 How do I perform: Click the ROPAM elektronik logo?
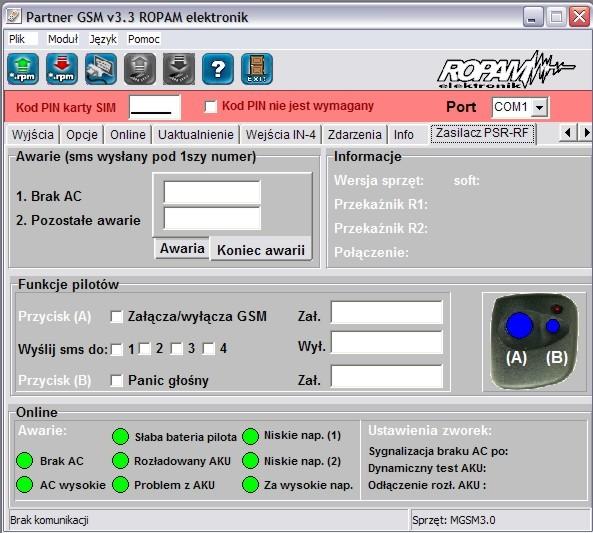point(506,70)
